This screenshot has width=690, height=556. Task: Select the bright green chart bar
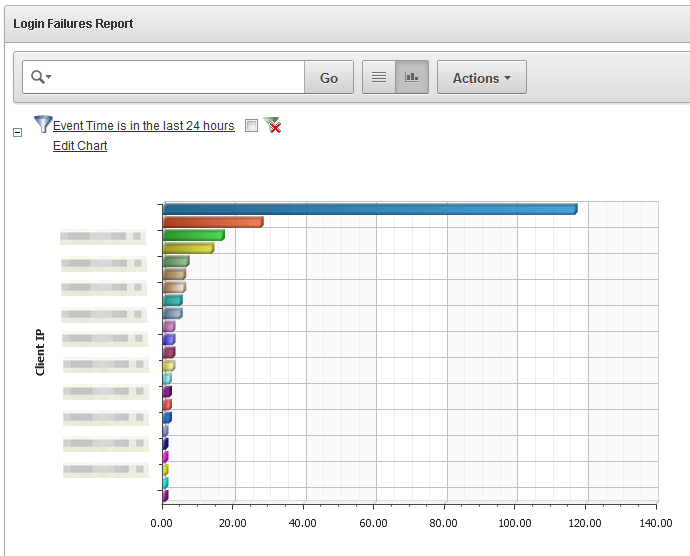[x=194, y=235]
